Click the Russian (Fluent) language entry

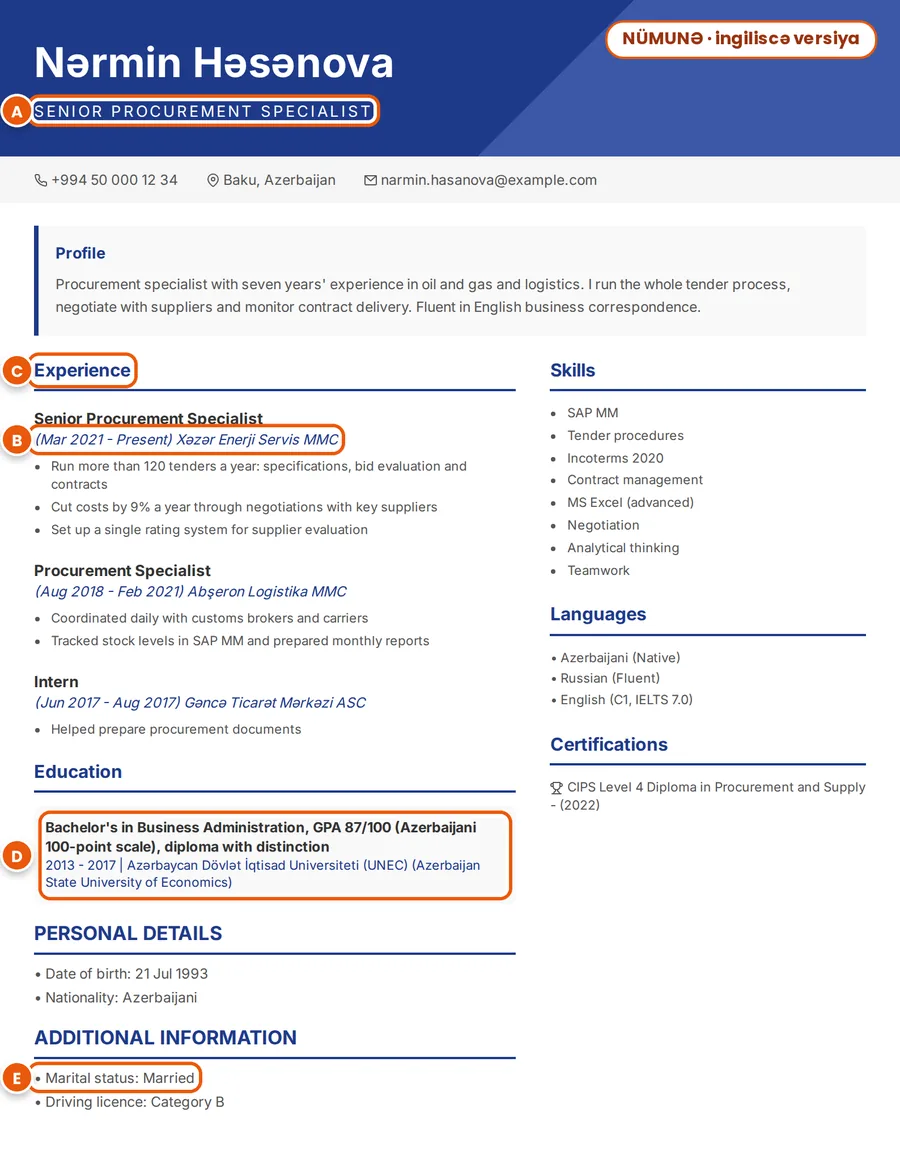click(x=606, y=678)
